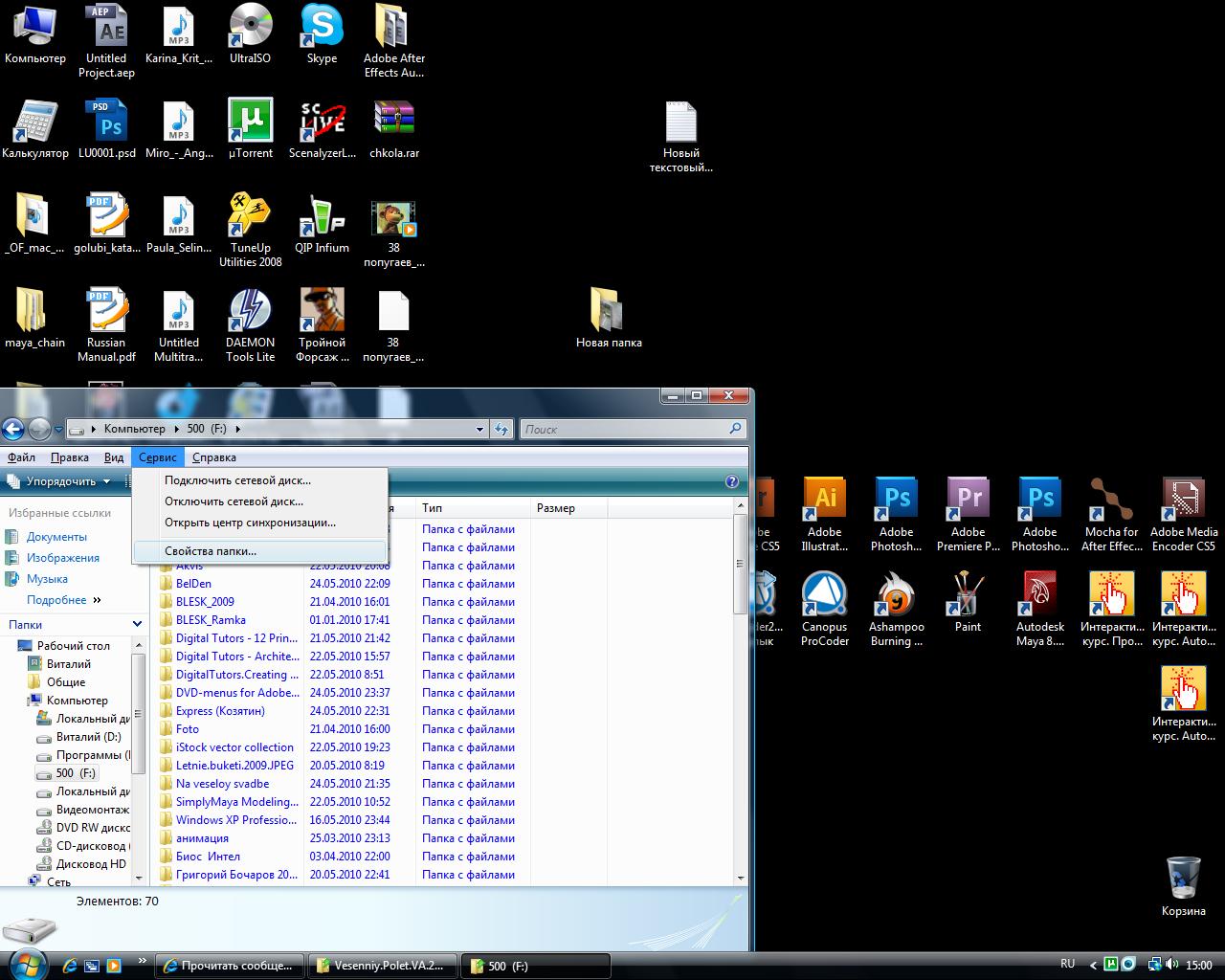Sort files by the Тип column
Image resolution: width=1225 pixels, height=980 pixels.
click(x=473, y=508)
